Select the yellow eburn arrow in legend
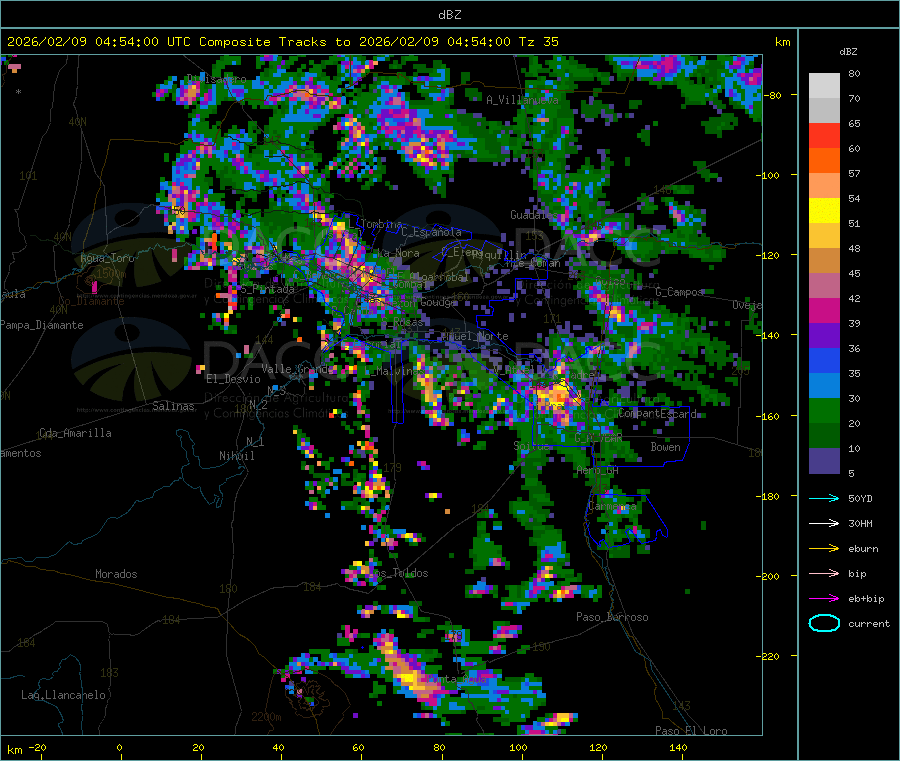Image resolution: width=900 pixels, height=761 pixels. 824,549
